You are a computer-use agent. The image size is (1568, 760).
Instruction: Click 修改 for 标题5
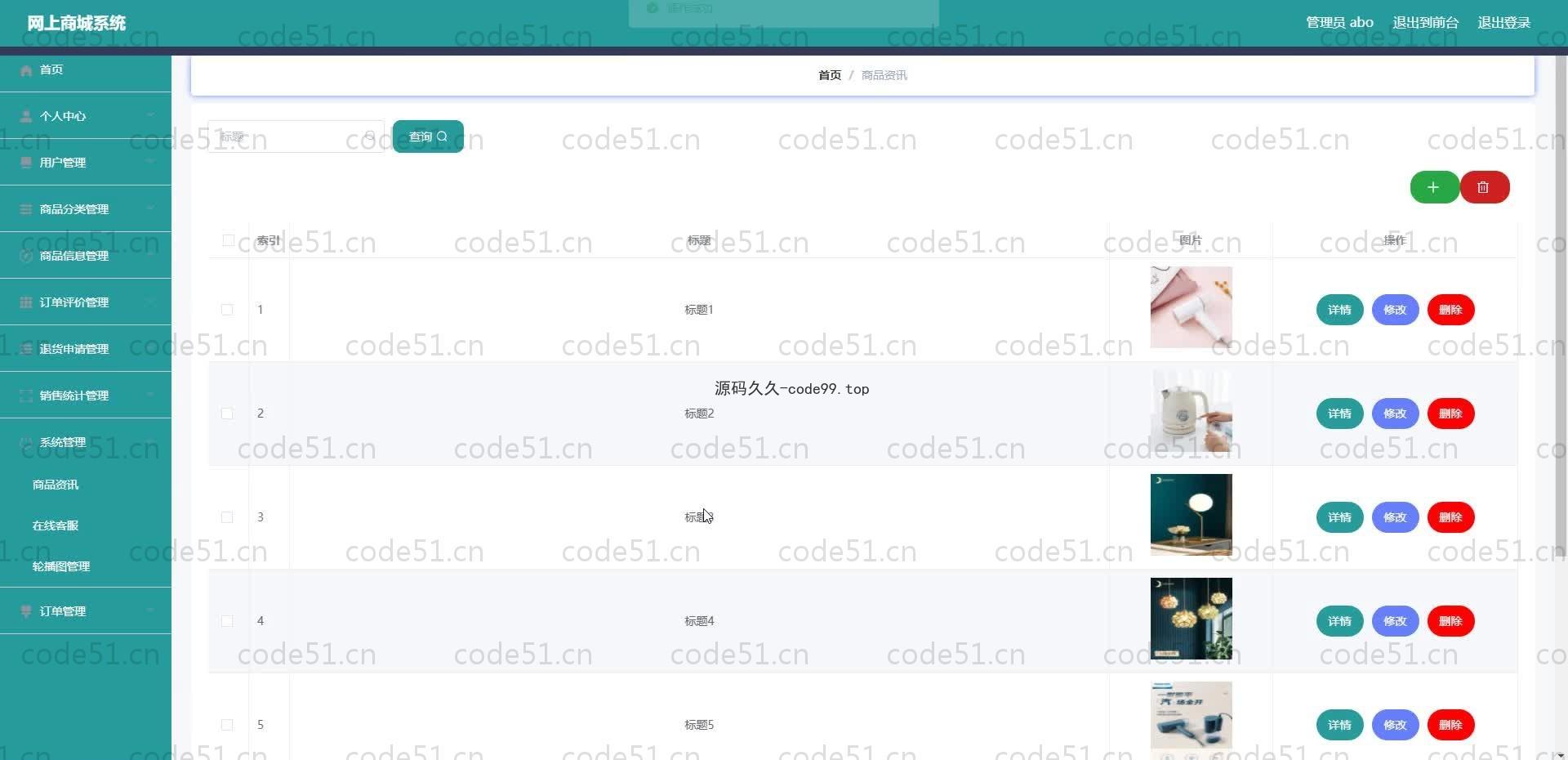pyautogui.click(x=1395, y=725)
